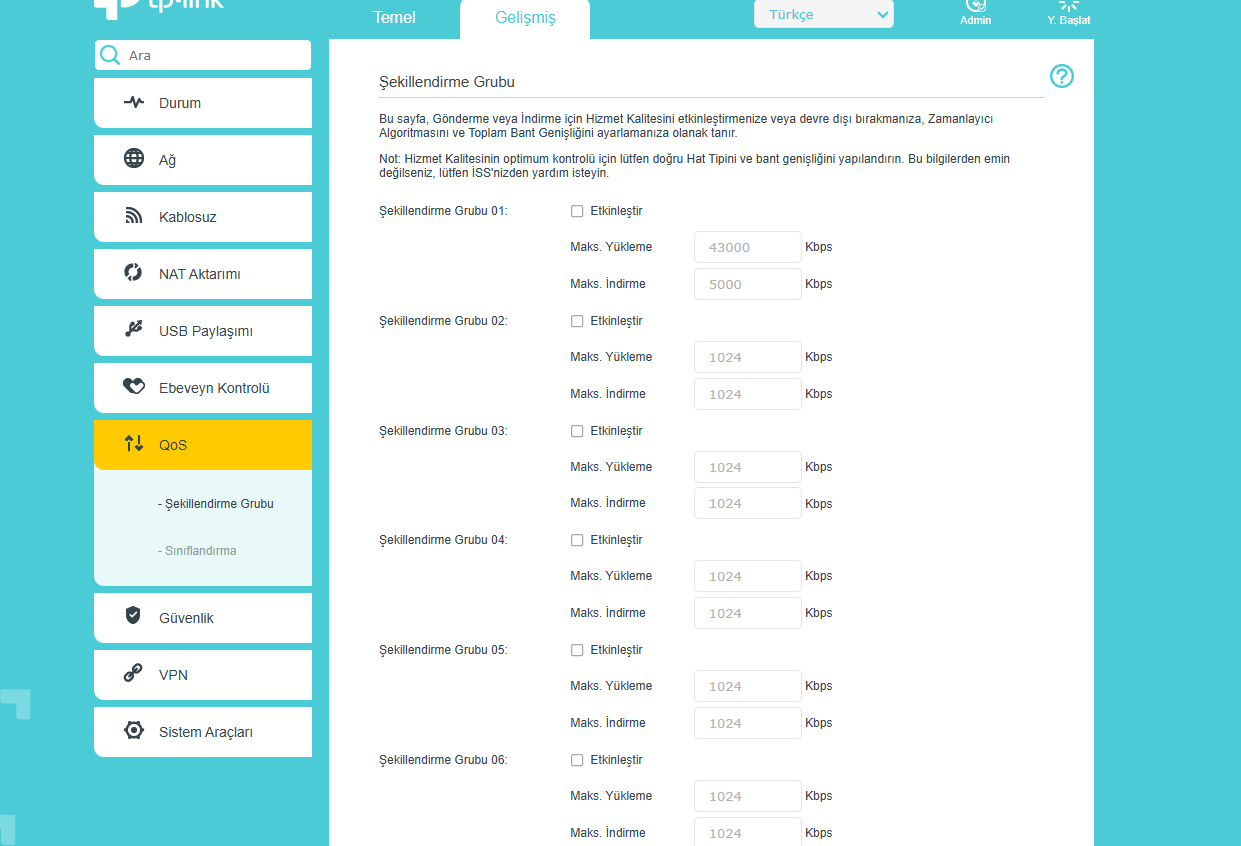Switch to the Temel tab
This screenshot has width=1241, height=846.
pyautogui.click(x=394, y=18)
